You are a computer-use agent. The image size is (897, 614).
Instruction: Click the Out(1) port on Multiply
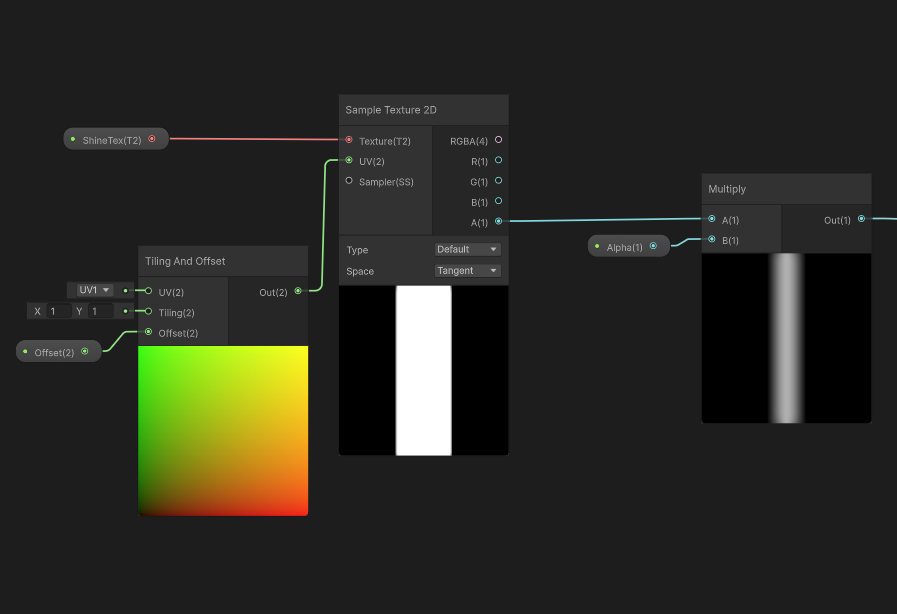pos(862,220)
